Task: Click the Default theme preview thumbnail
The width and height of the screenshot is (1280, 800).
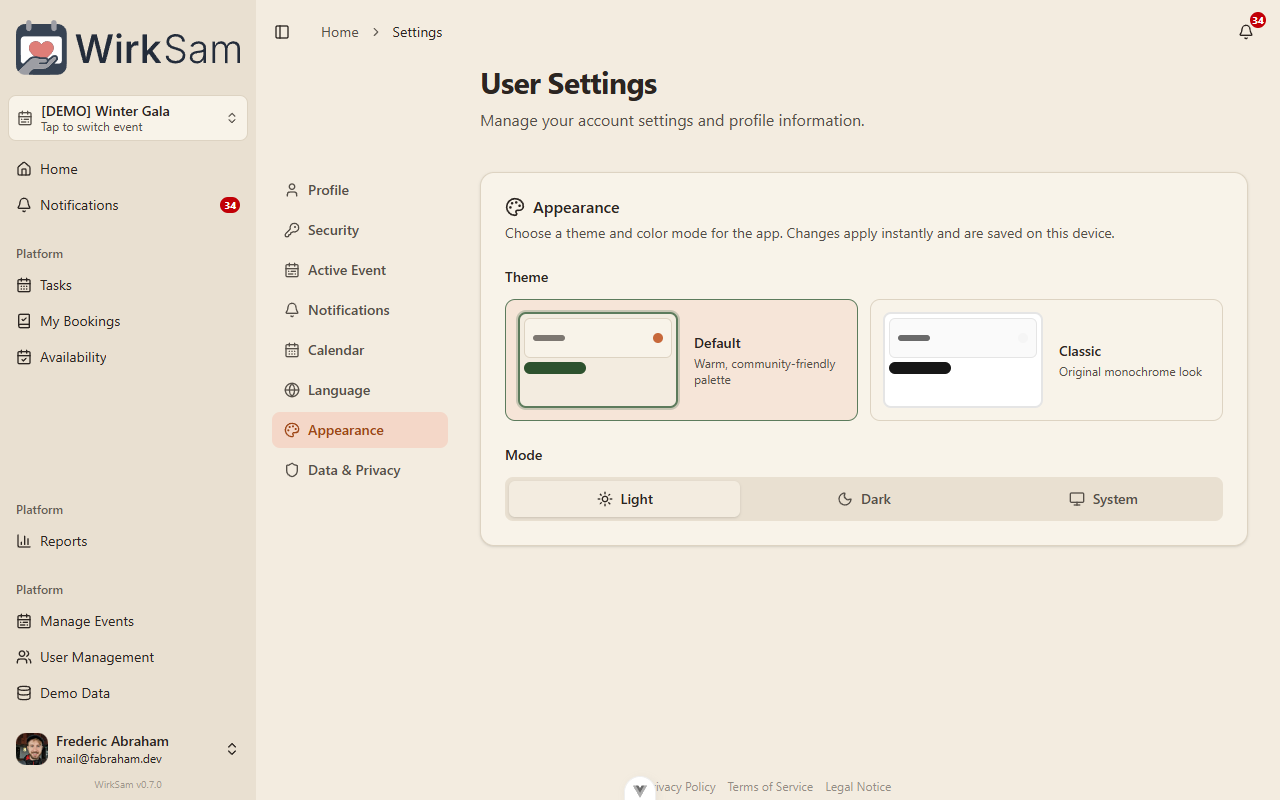Action: [x=598, y=360]
